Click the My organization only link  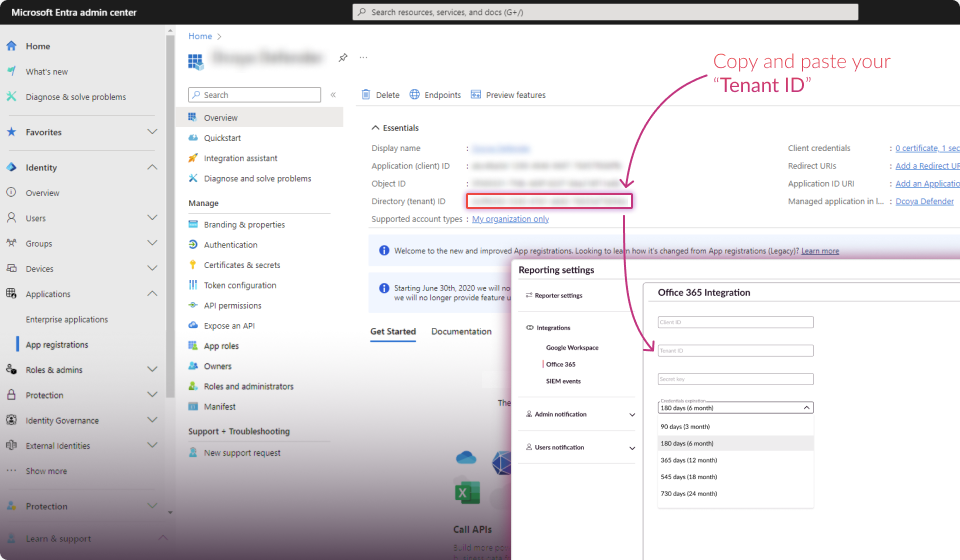point(510,219)
